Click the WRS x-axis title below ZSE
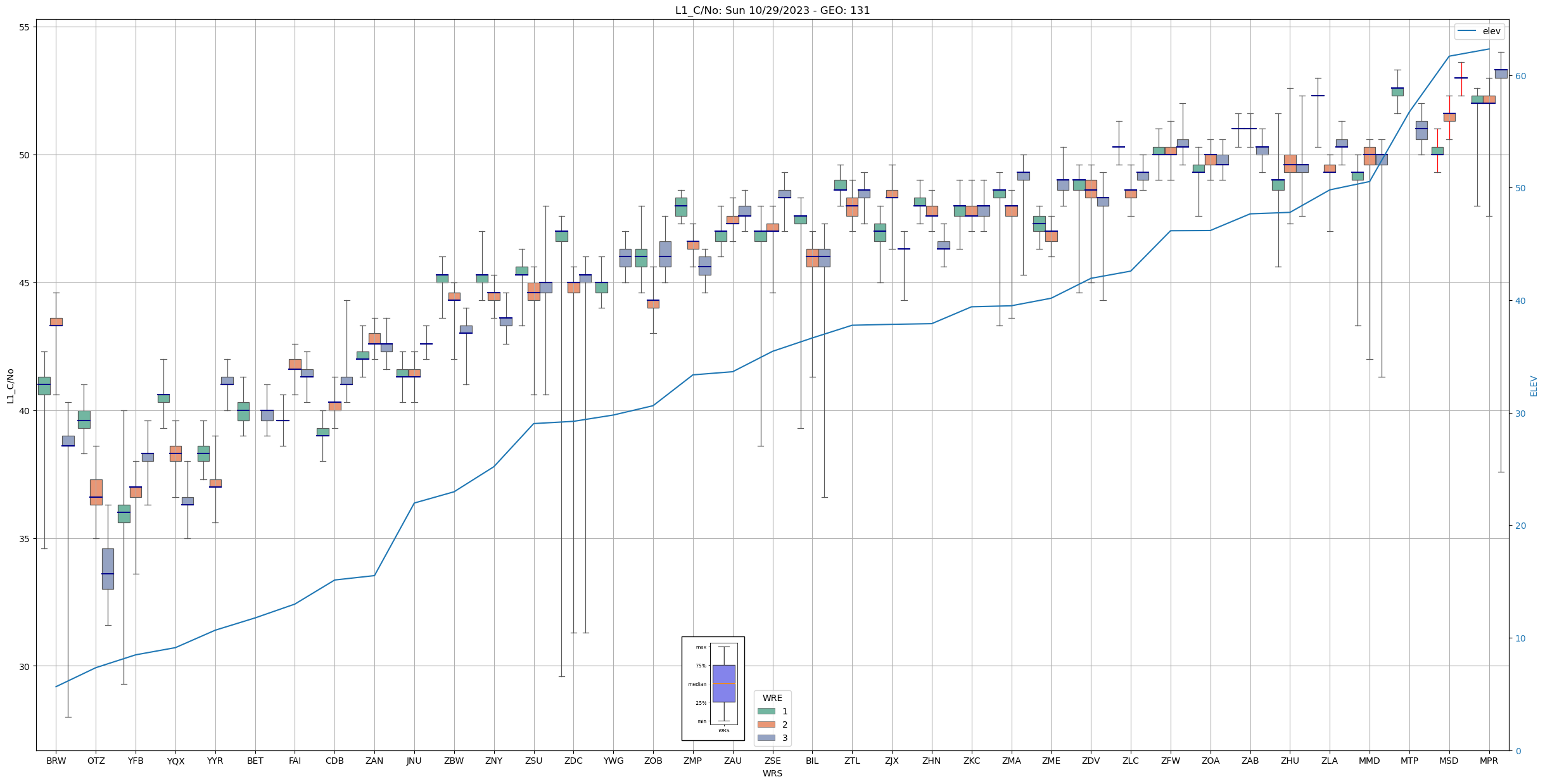Screen dimensions: 1545x784 pos(772,773)
